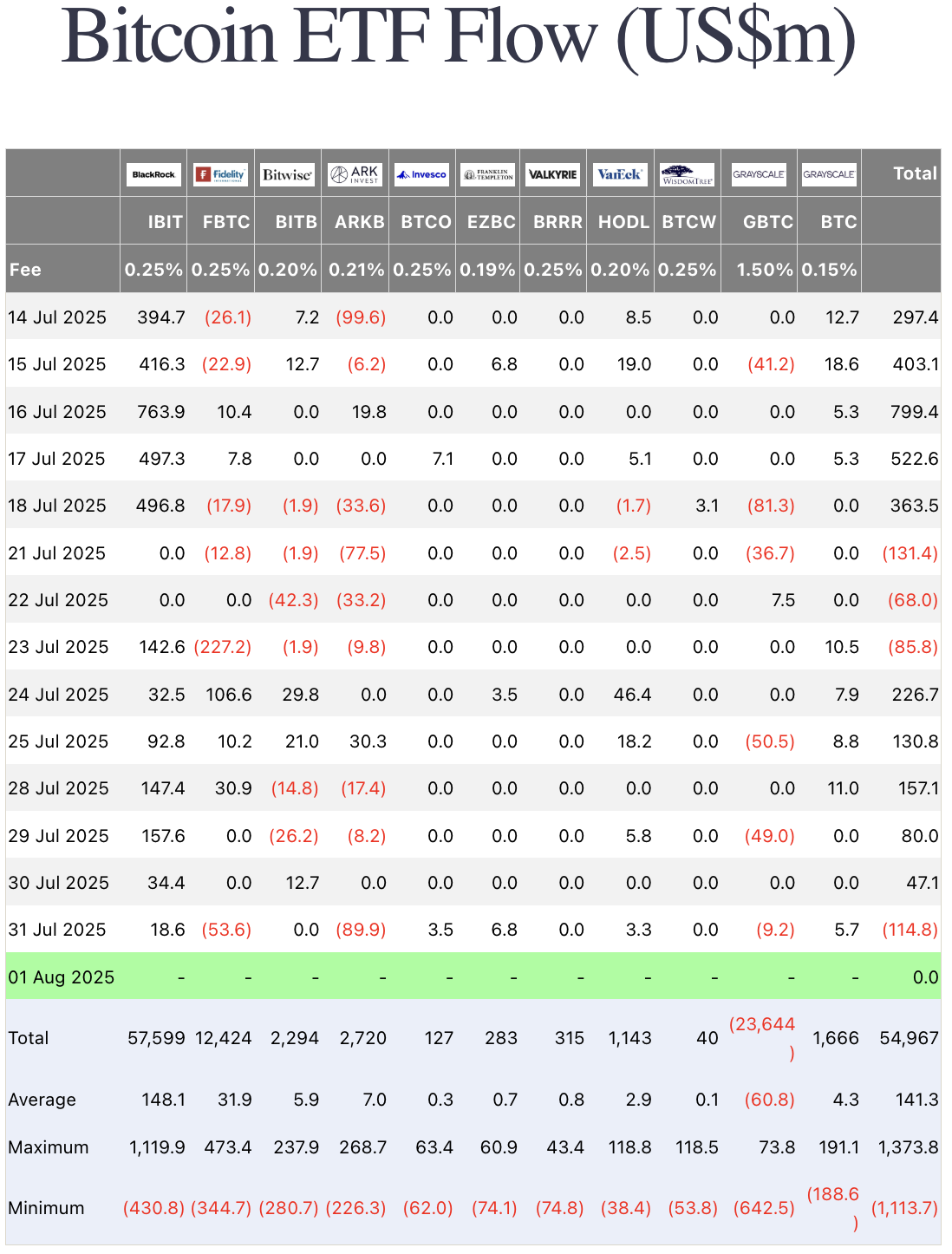This screenshot has height=1254, width=952.
Task: Click the 22 Jul 2025 date row
Action: pos(473,600)
